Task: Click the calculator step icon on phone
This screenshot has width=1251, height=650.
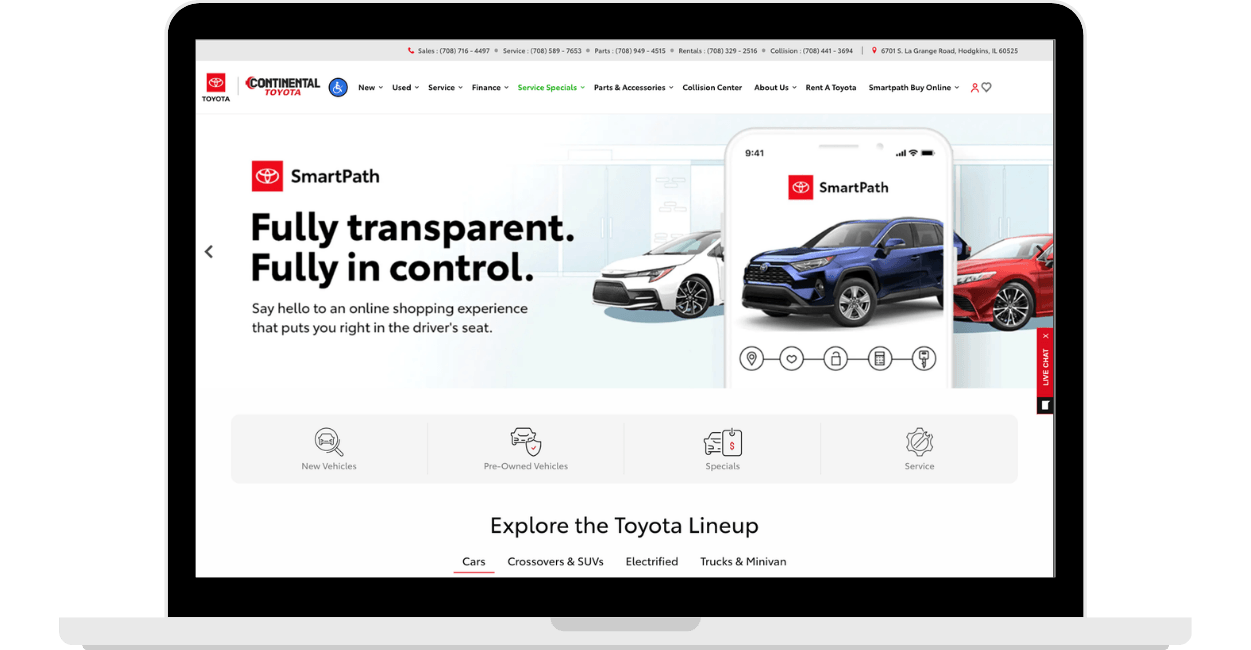Action: coord(880,358)
